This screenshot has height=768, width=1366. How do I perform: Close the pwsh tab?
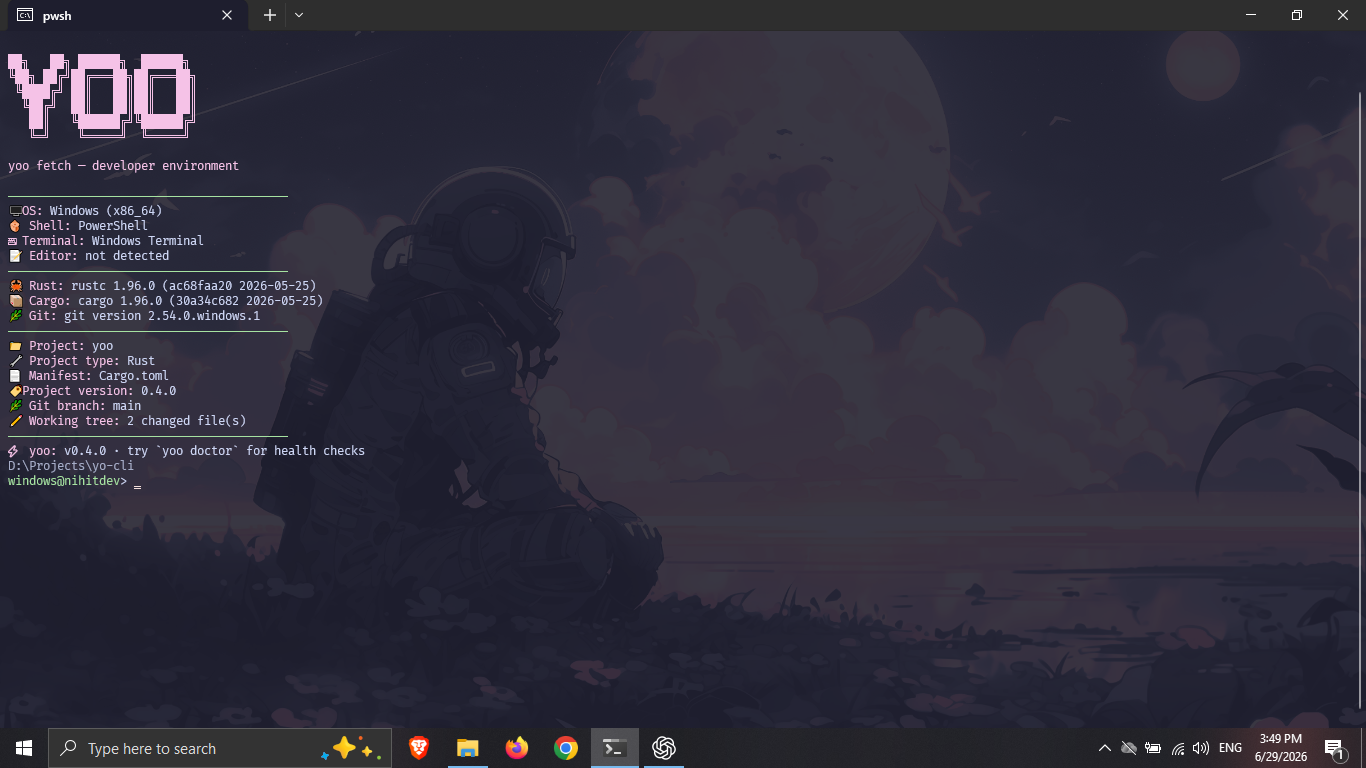click(227, 15)
